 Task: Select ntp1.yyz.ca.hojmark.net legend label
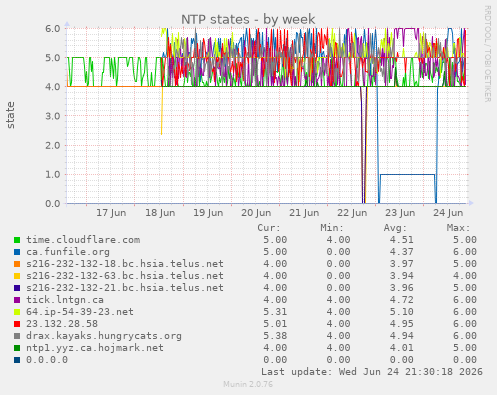coord(95,348)
